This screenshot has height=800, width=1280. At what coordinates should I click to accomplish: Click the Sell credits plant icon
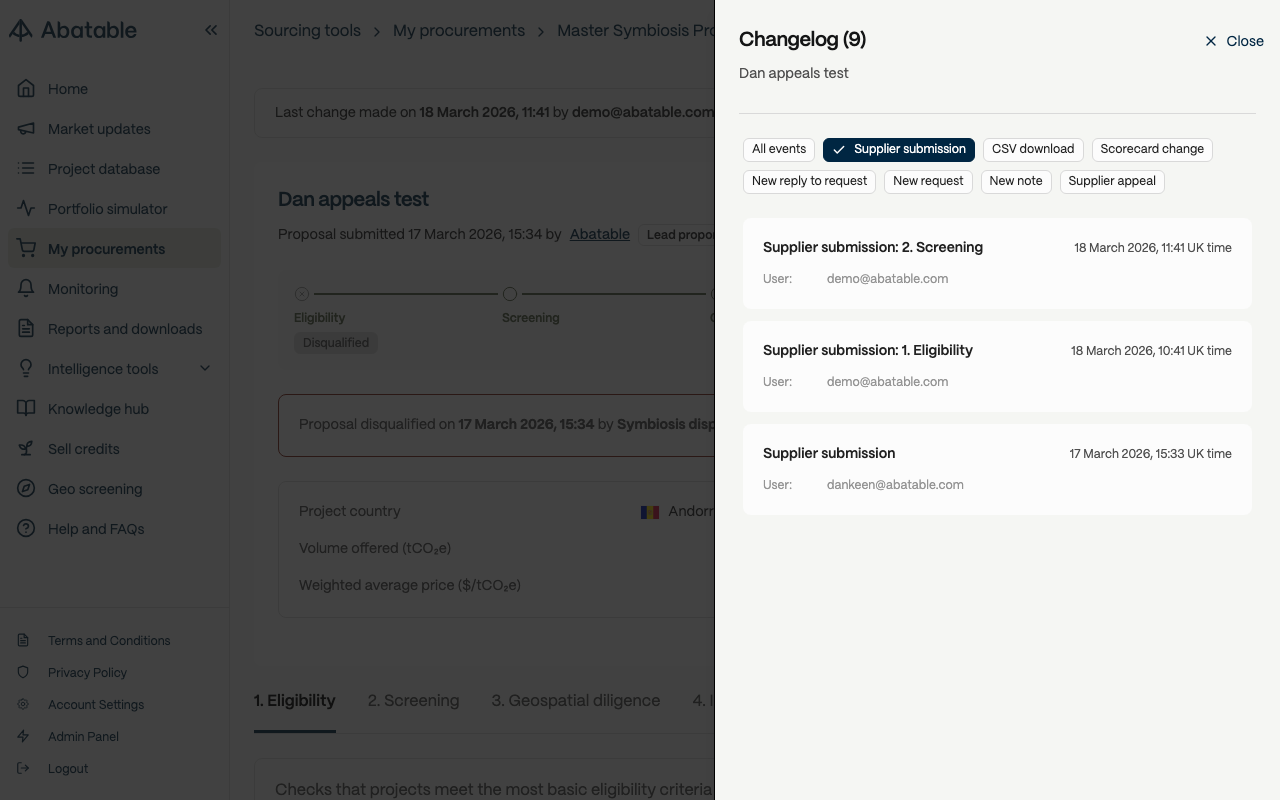point(27,449)
